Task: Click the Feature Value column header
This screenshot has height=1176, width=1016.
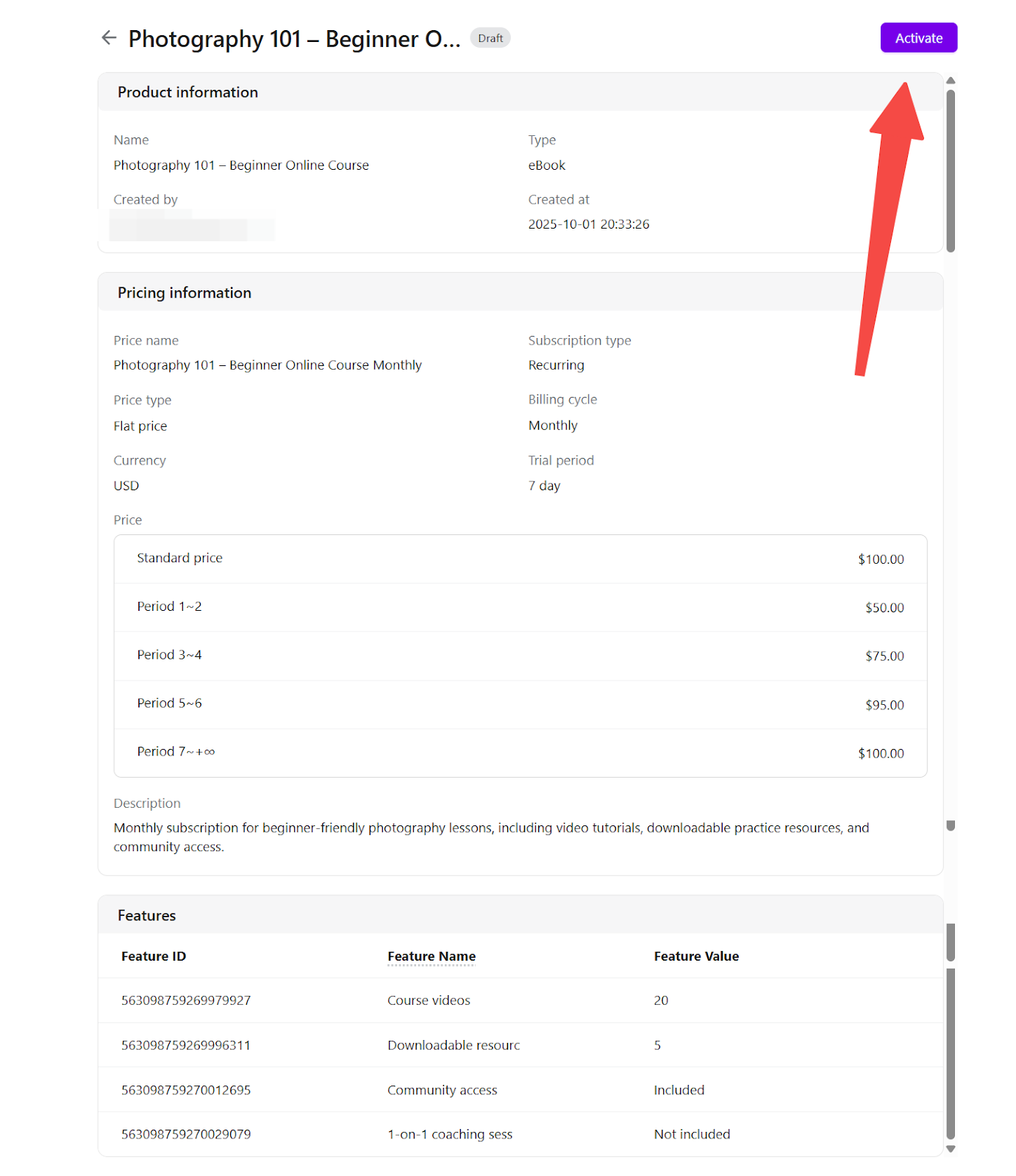Action: (x=695, y=956)
